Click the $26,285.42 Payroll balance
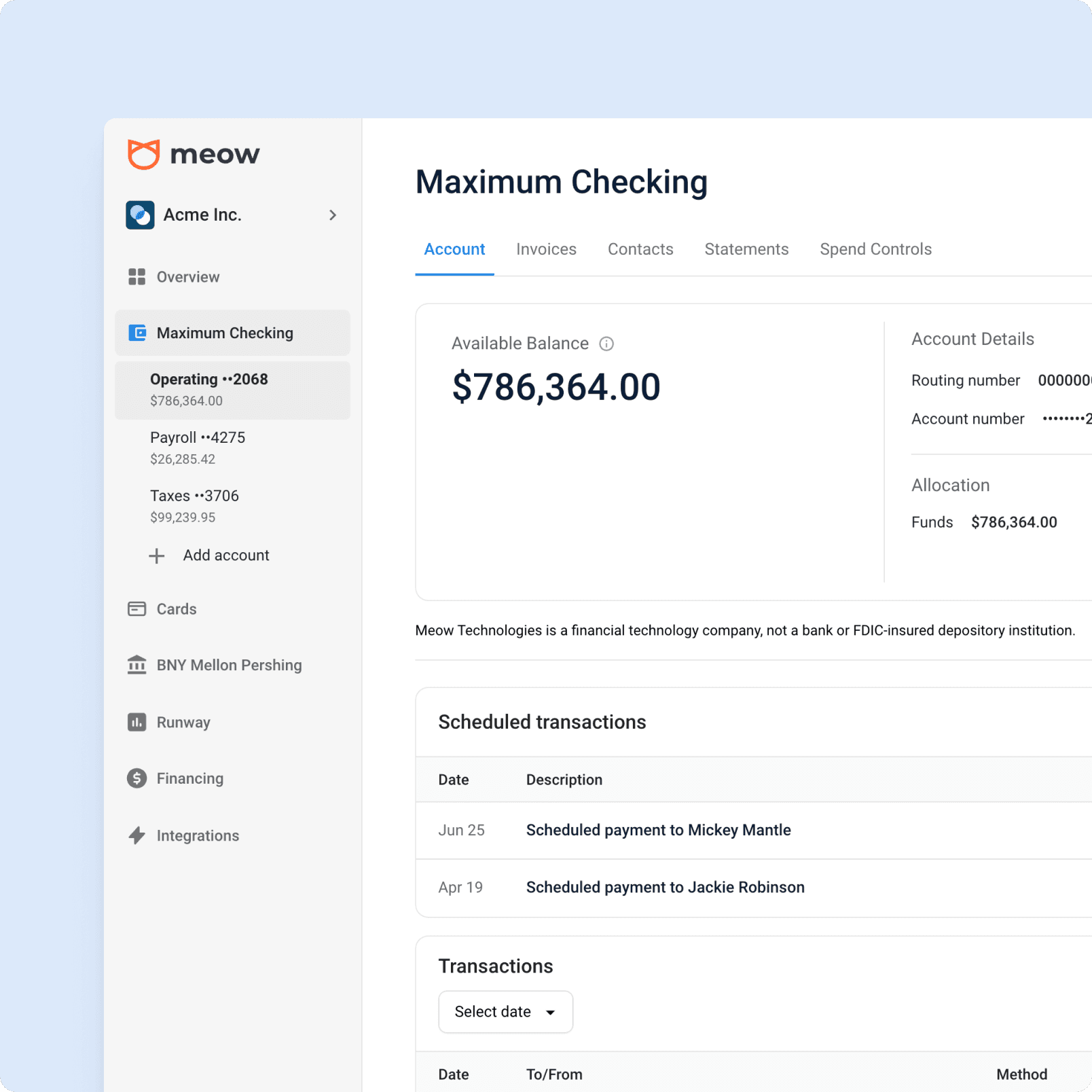 tap(183, 459)
